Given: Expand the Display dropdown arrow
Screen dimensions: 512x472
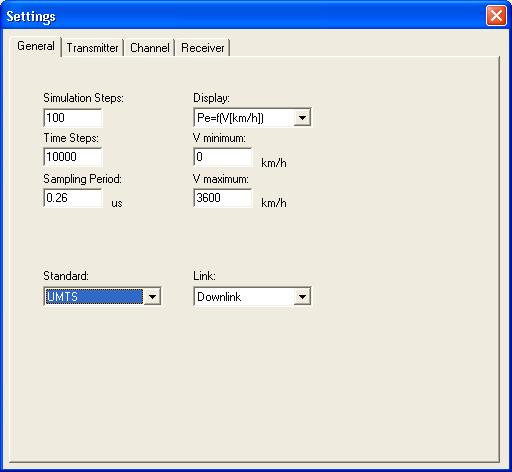Looking at the screenshot, I should (x=302, y=117).
